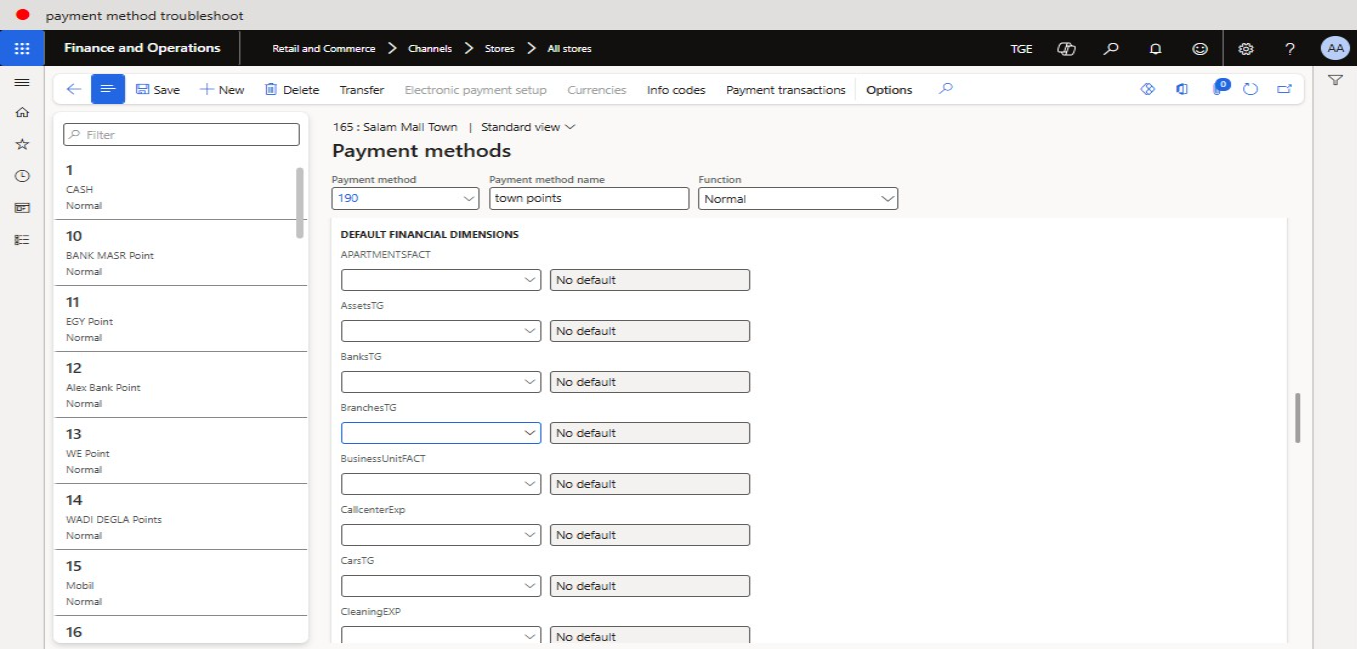
Task: Click the red recording dot icon
Action: pos(23,15)
